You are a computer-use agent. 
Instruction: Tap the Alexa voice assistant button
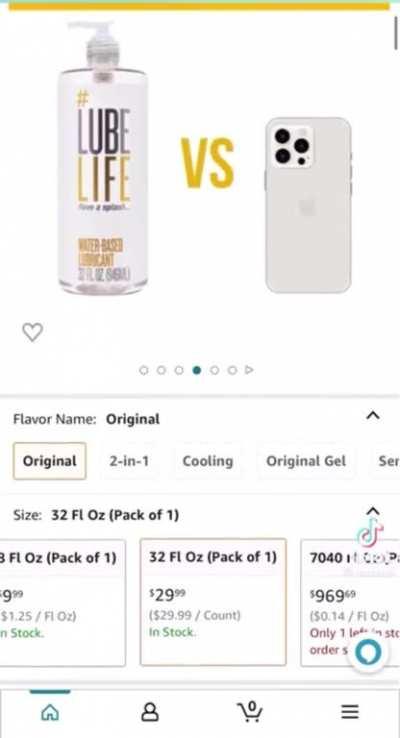tap(368, 653)
